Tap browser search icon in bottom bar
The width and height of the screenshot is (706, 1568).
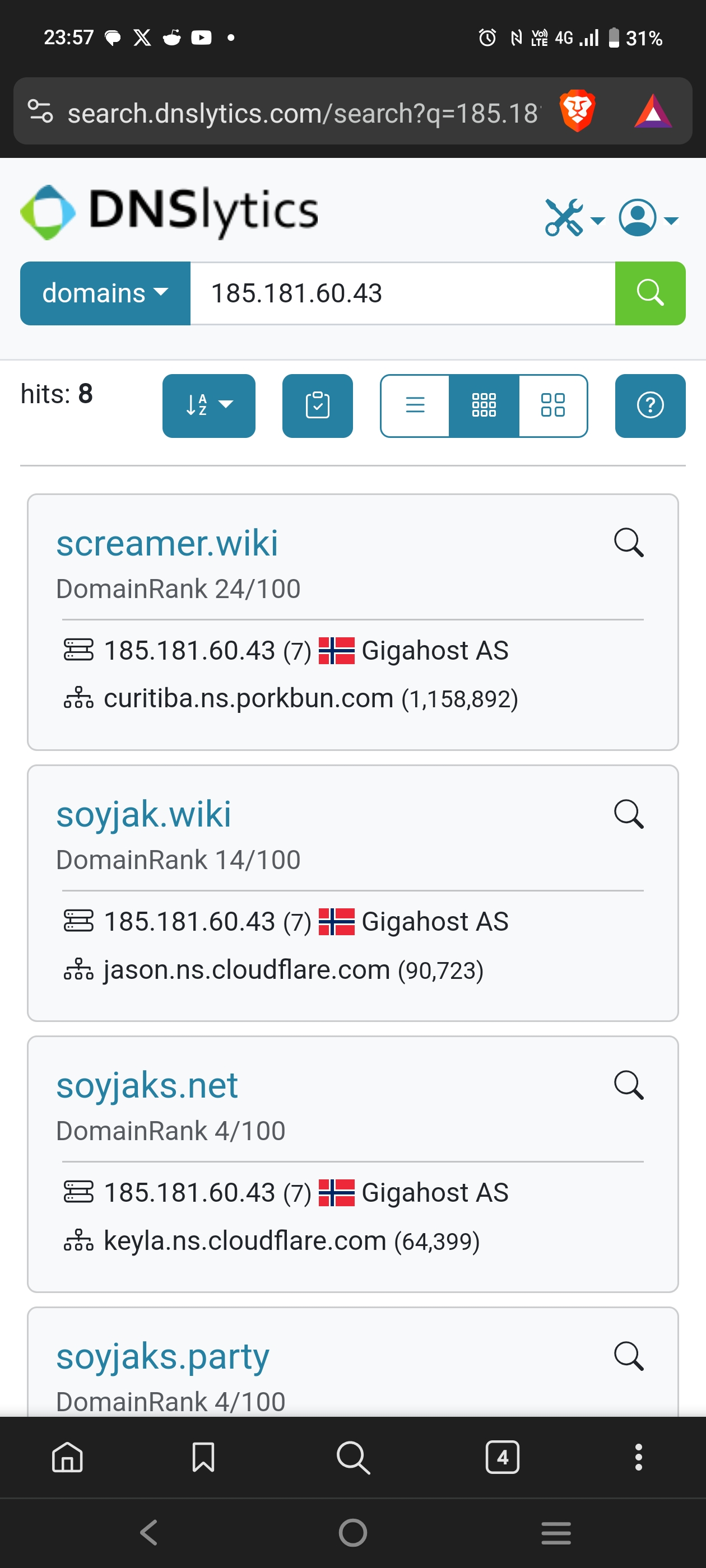[352, 1457]
